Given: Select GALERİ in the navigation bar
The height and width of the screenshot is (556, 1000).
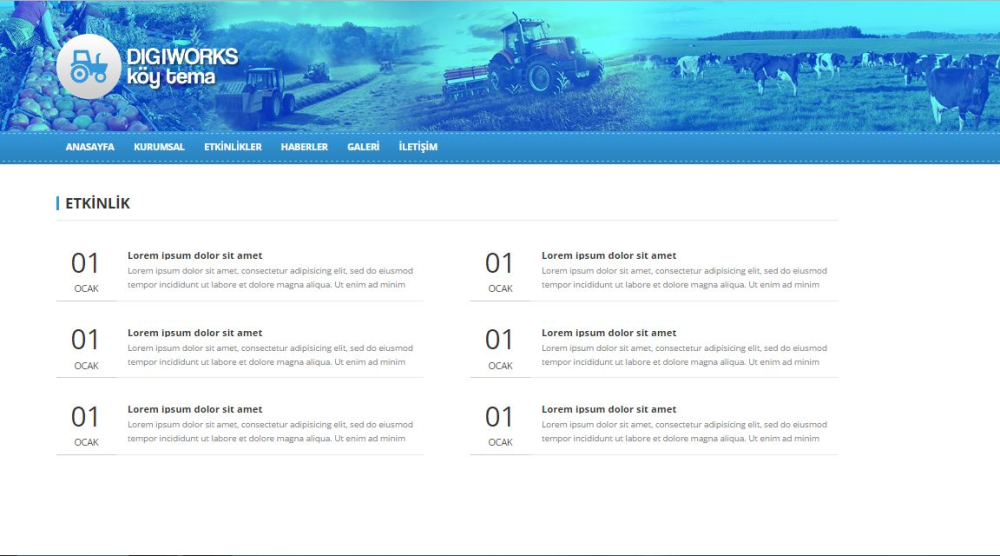Looking at the screenshot, I should [x=363, y=147].
